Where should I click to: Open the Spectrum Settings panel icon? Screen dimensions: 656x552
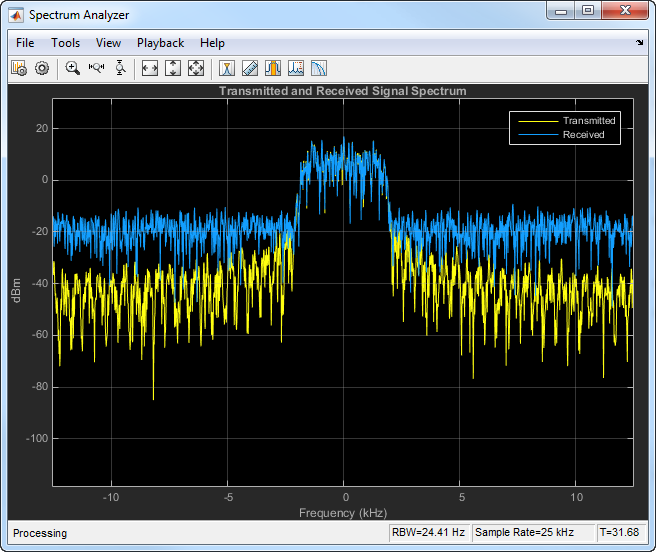click(x=19, y=68)
